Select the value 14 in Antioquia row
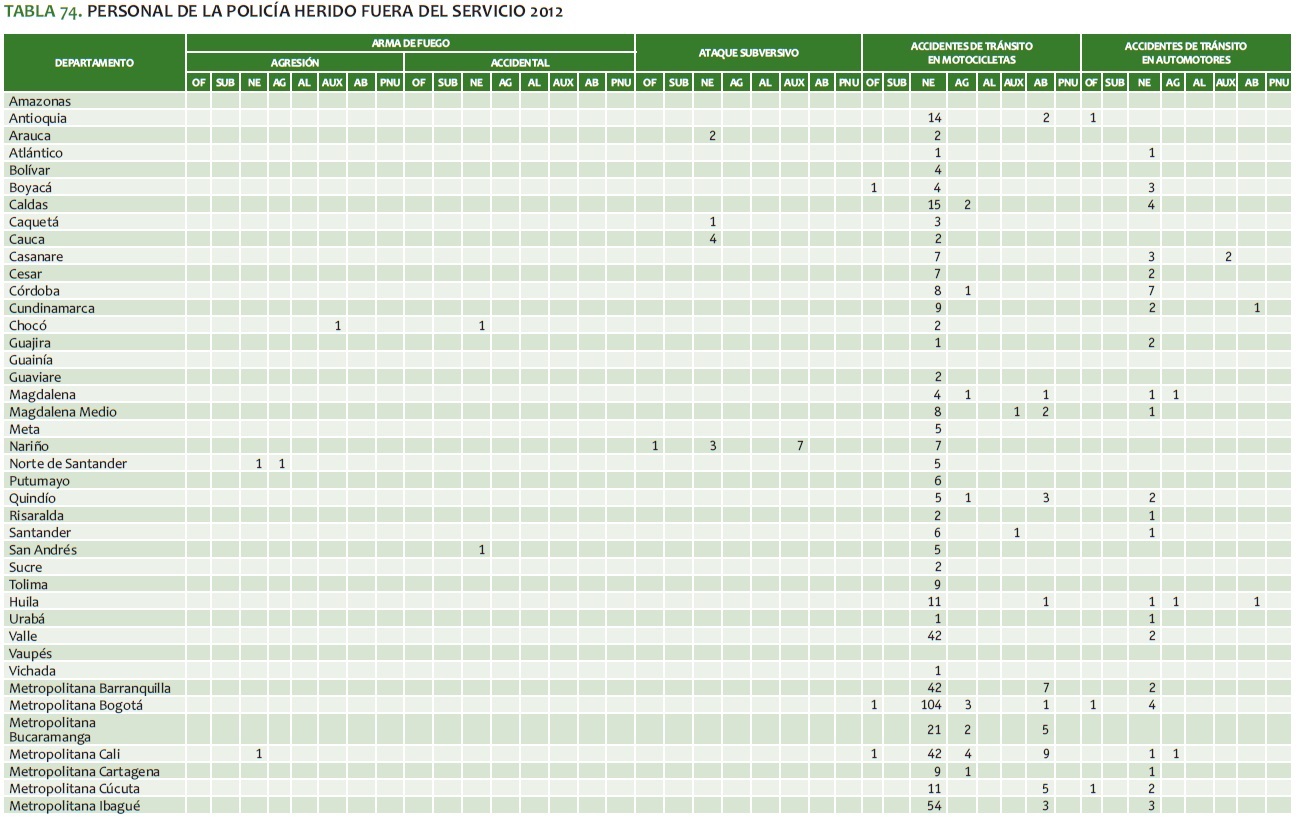This screenshot has height=817, width=1299. pyautogui.click(x=937, y=119)
